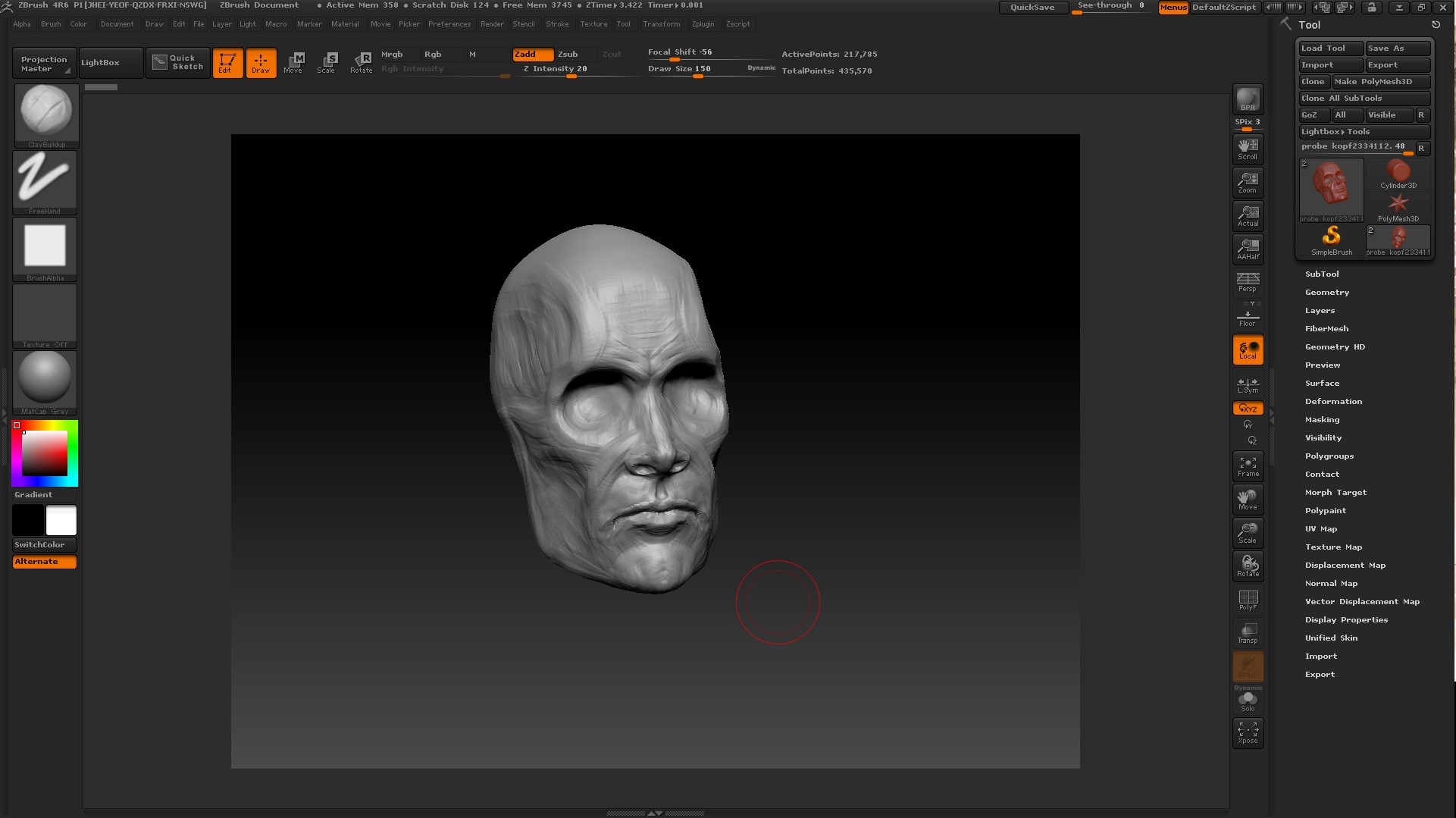This screenshot has width=1456, height=818.
Task: Open the Transform menu
Action: tap(661, 24)
